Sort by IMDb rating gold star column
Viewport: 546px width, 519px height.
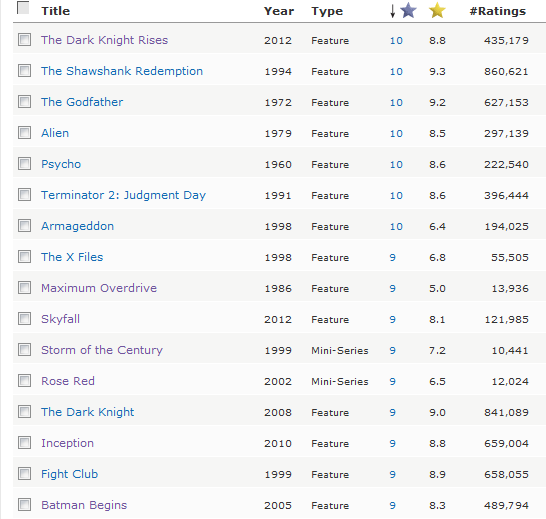tap(437, 10)
